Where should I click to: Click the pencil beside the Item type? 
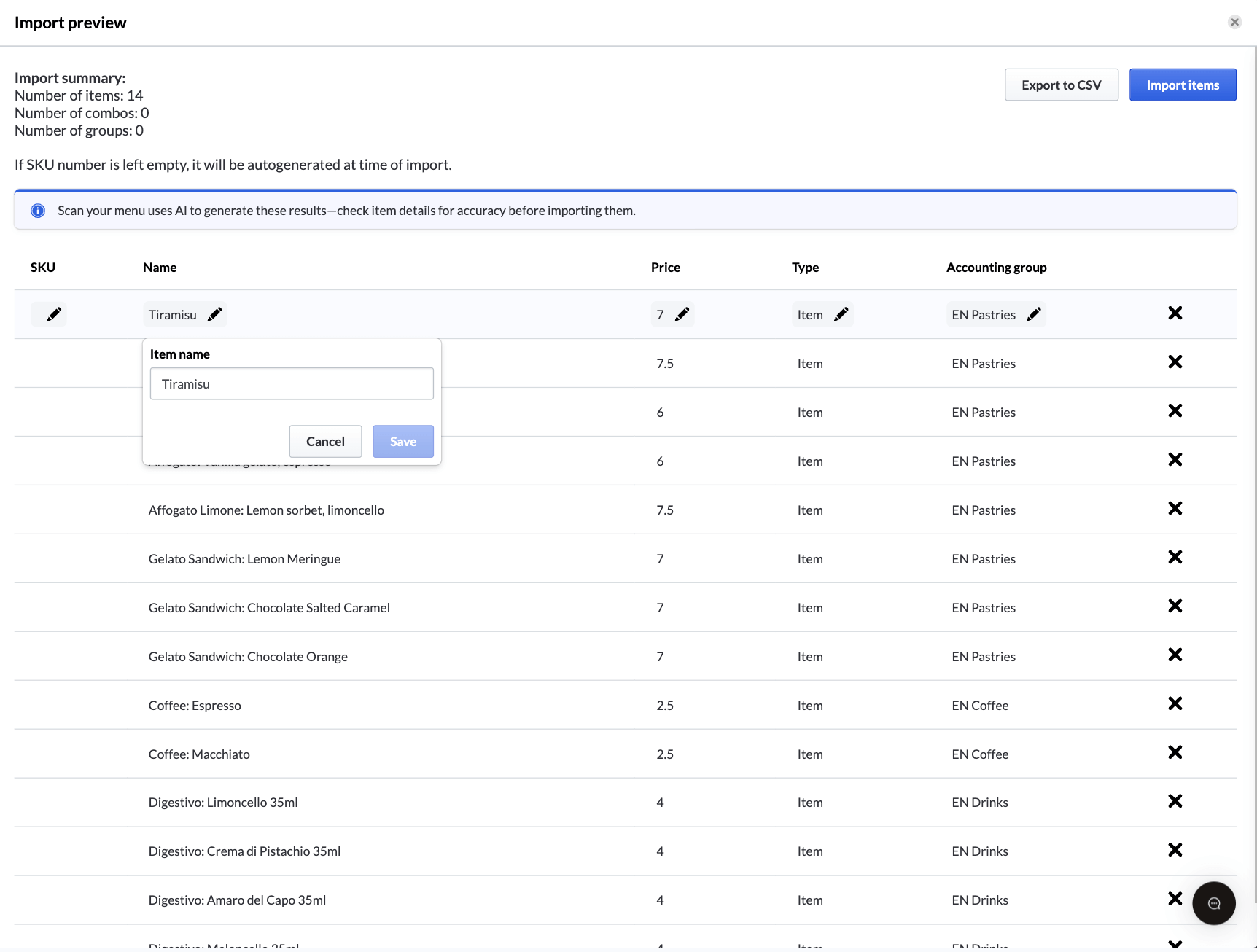[x=841, y=314]
